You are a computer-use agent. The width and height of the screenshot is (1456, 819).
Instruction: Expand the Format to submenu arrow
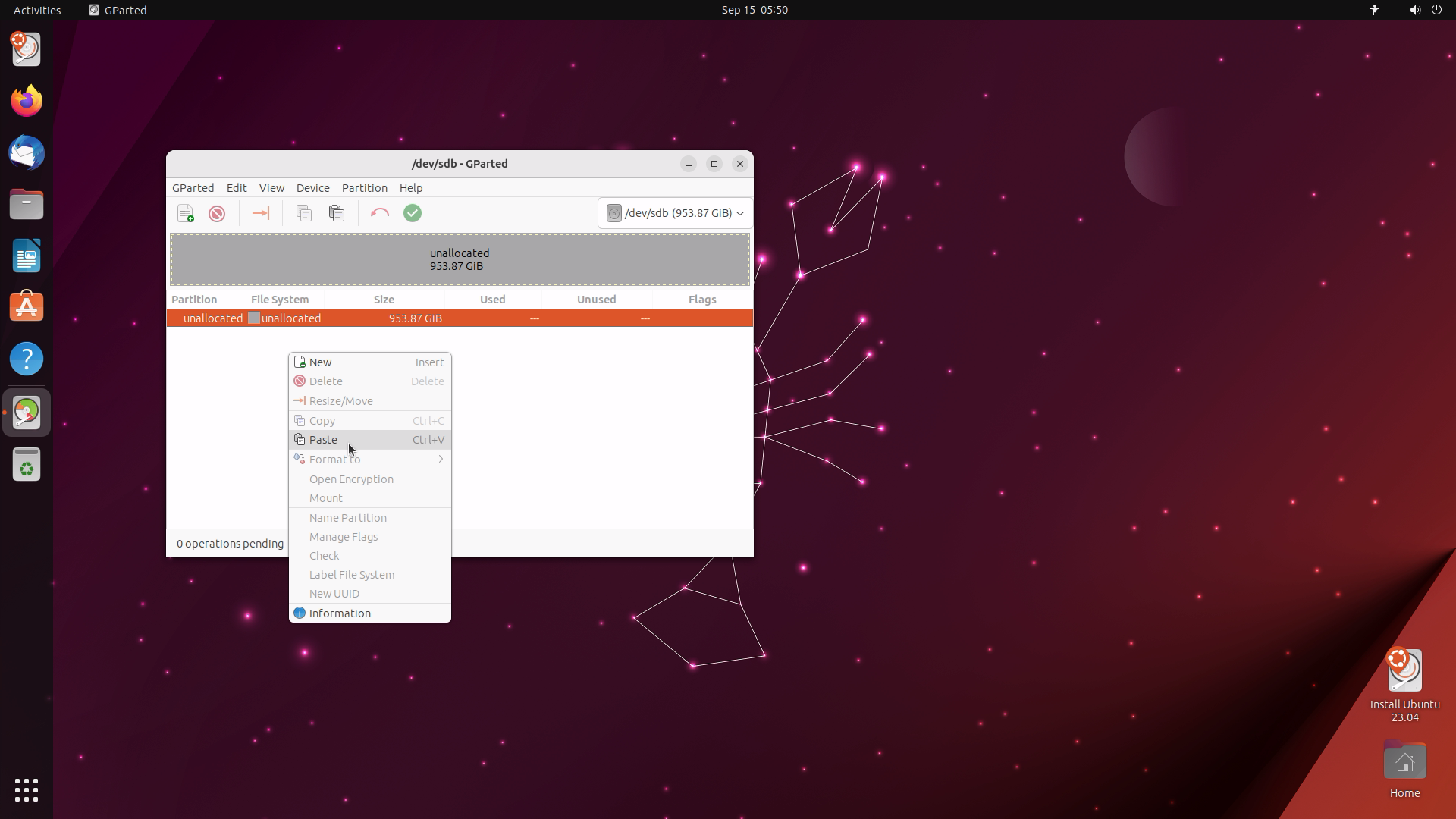tap(441, 460)
